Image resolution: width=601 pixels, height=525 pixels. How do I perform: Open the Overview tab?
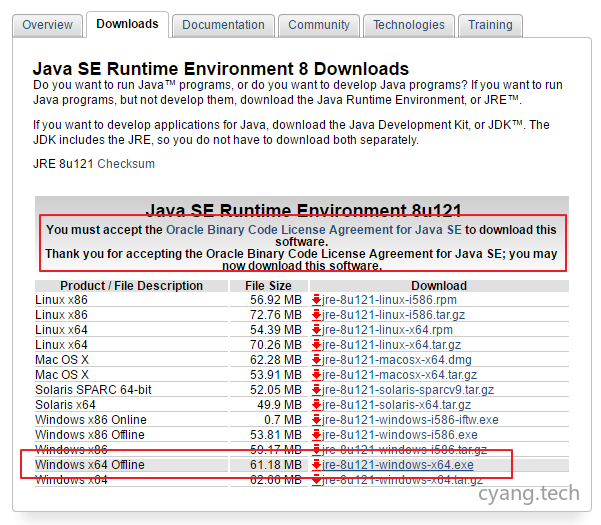click(x=47, y=25)
